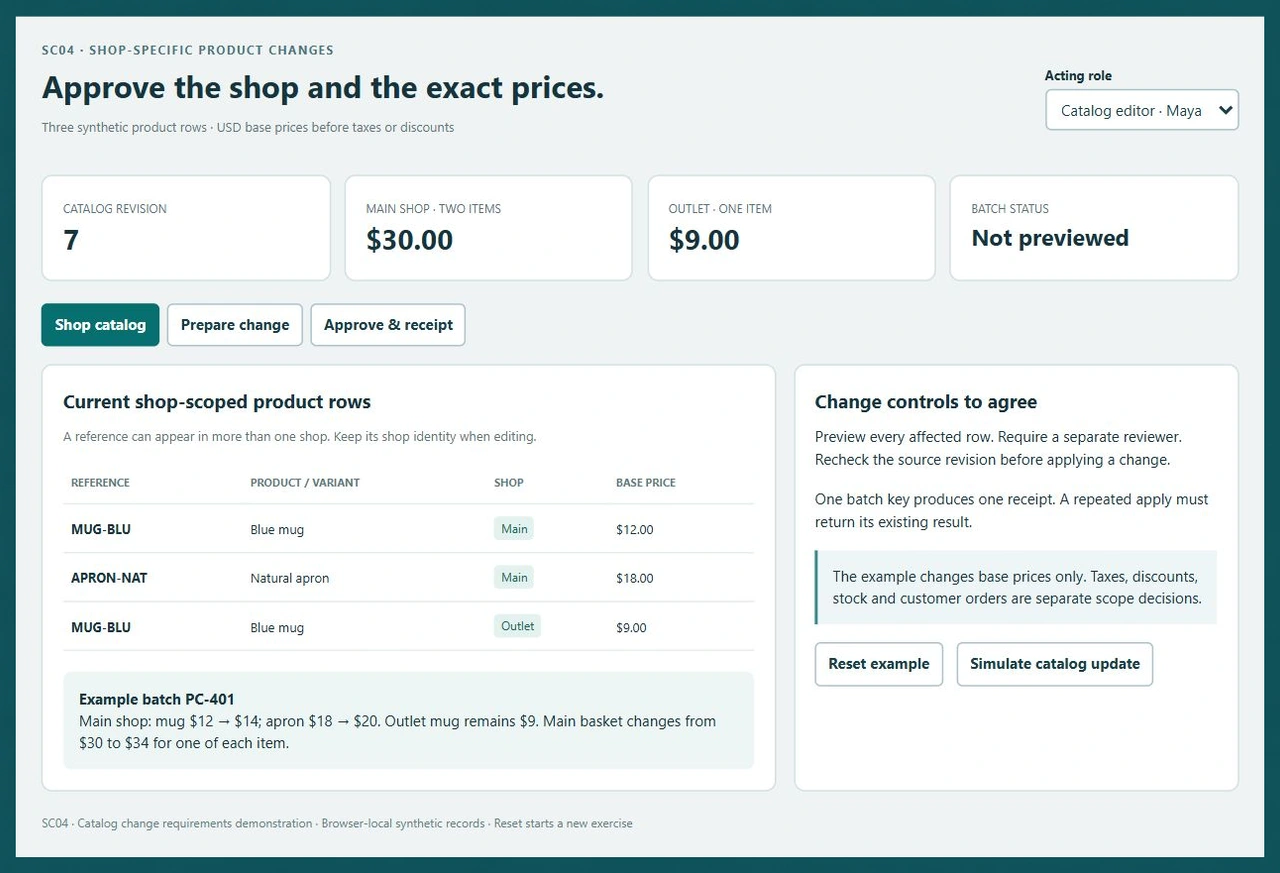Open the Acting role dropdown
Image resolution: width=1280 pixels, height=873 pixels.
pos(1142,110)
